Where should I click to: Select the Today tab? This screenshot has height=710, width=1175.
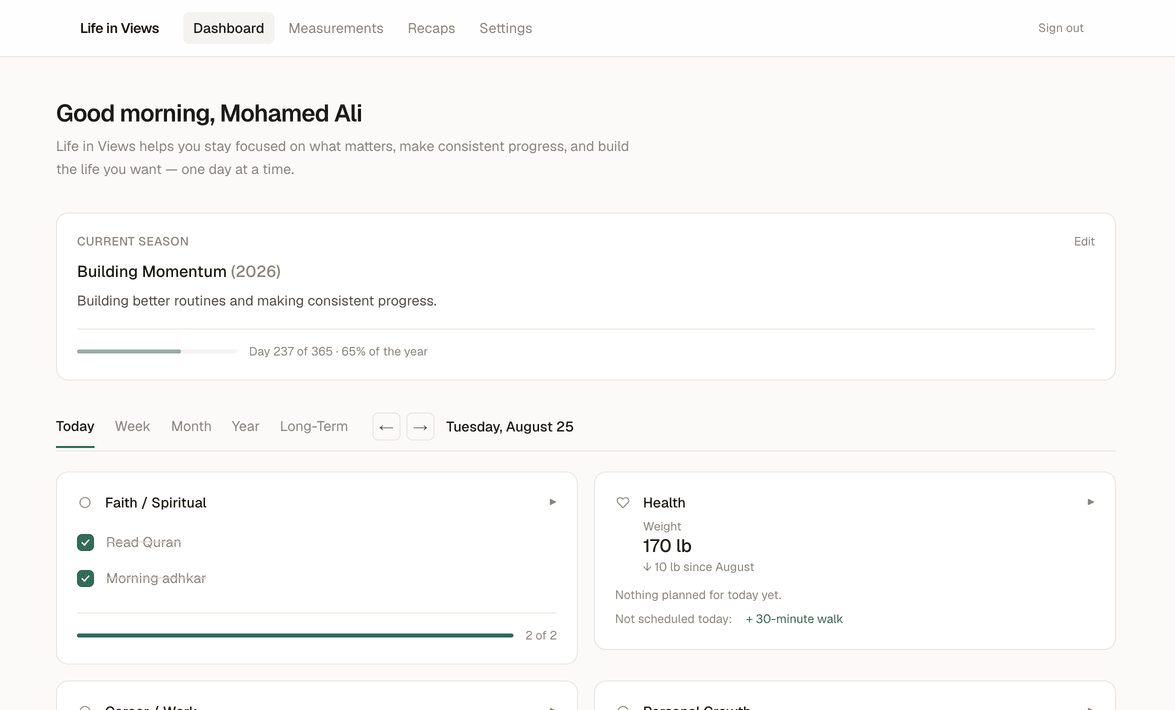(x=75, y=427)
